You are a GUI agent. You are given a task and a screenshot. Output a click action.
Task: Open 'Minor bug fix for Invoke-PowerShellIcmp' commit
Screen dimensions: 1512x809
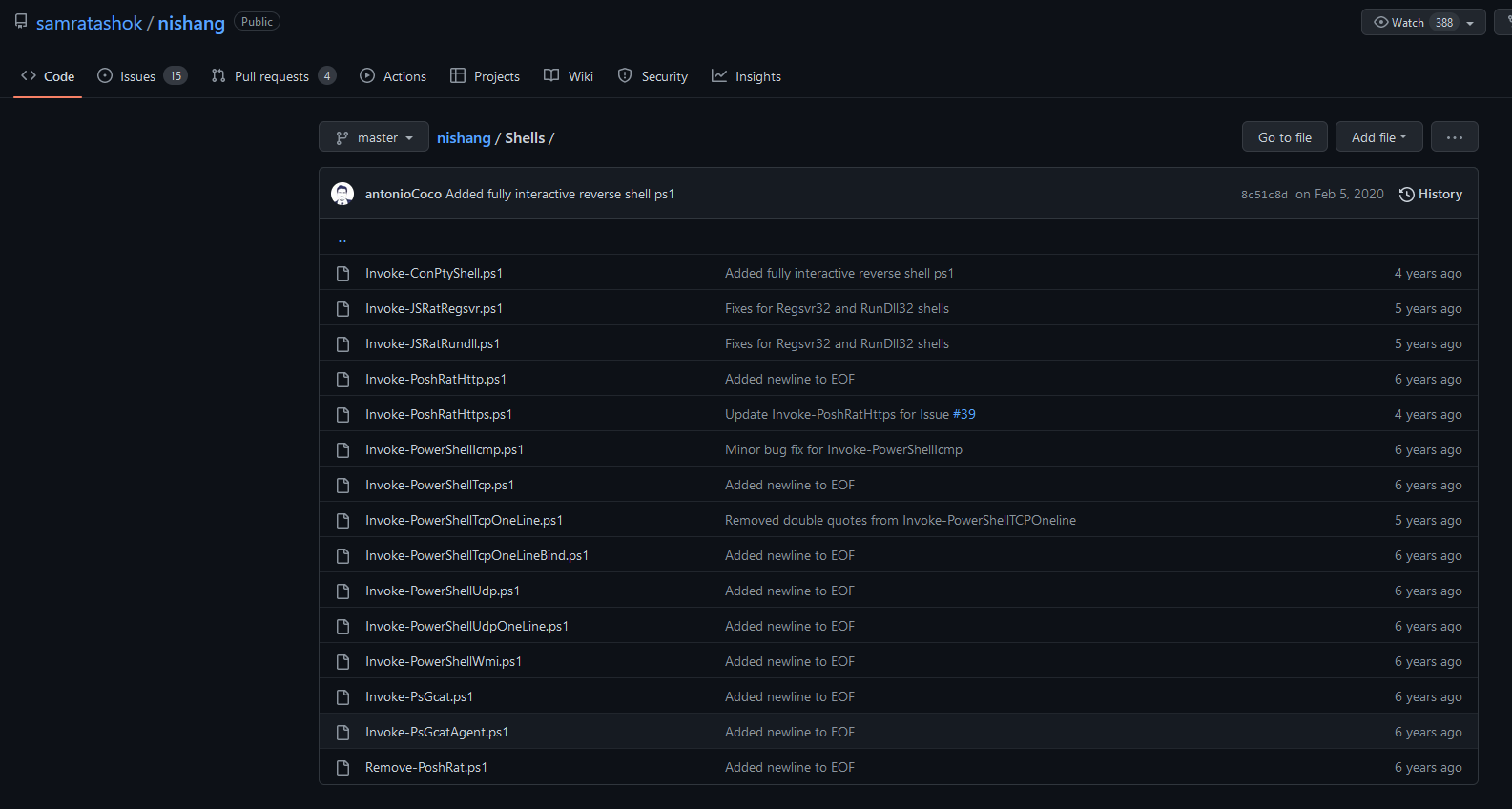click(843, 449)
